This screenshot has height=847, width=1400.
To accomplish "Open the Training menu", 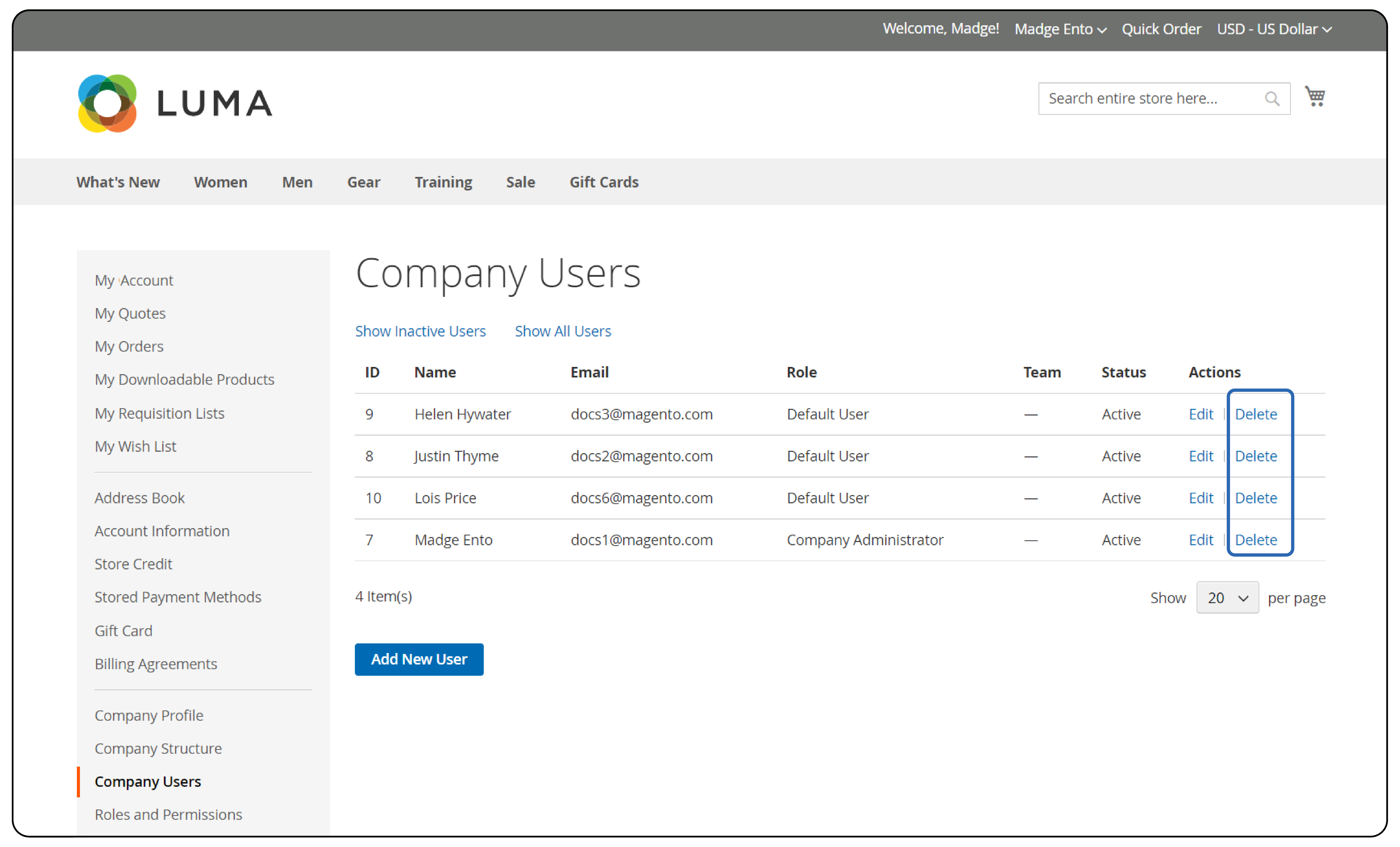I will pos(443,182).
